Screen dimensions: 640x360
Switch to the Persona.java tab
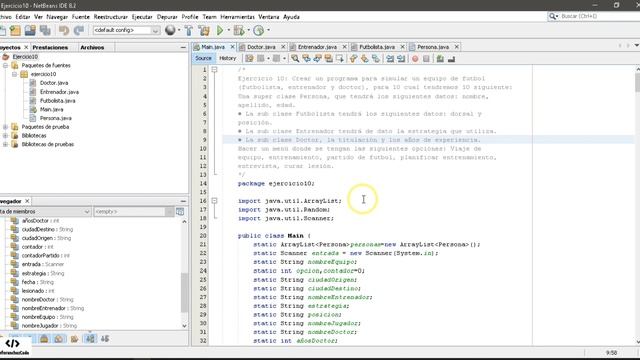click(433, 47)
